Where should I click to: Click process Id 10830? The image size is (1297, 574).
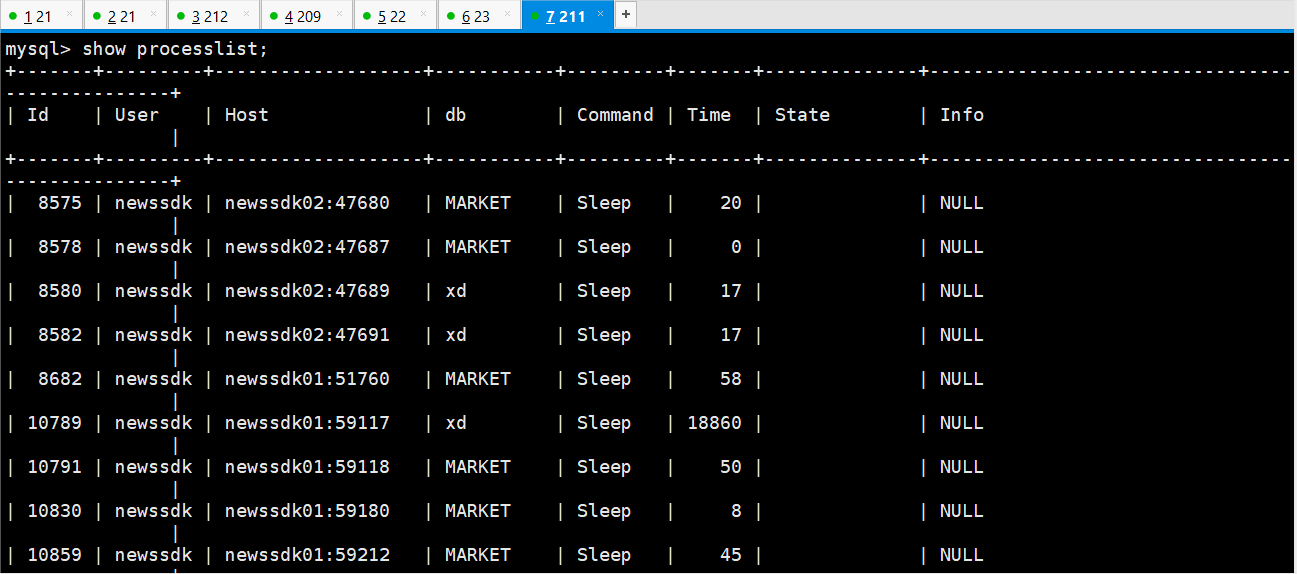pos(54,511)
